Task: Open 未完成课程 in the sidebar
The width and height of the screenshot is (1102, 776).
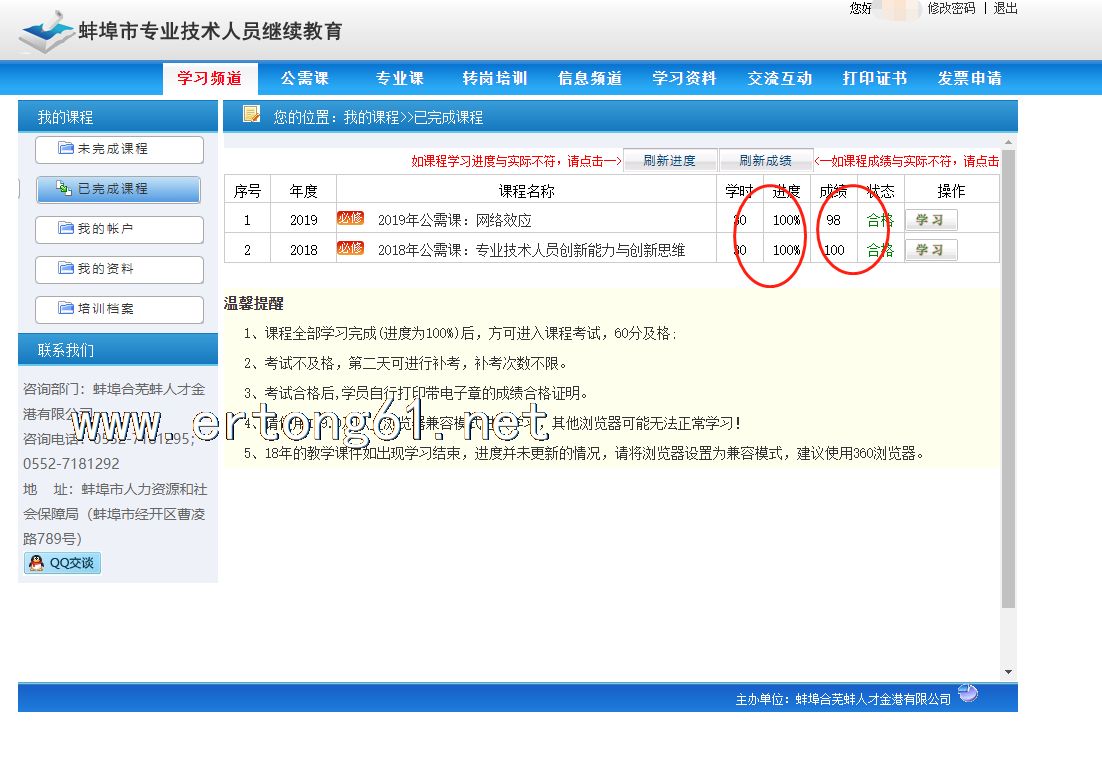Action: tap(119, 149)
